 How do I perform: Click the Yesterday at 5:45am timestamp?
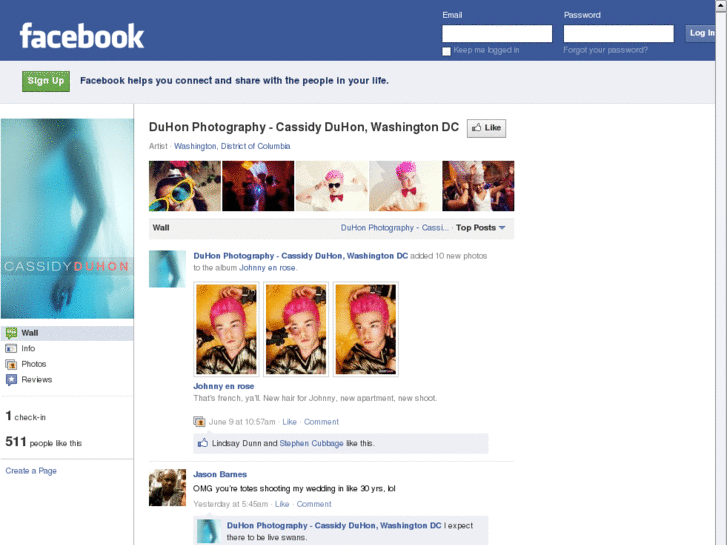pyautogui.click(x=230, y=504)
